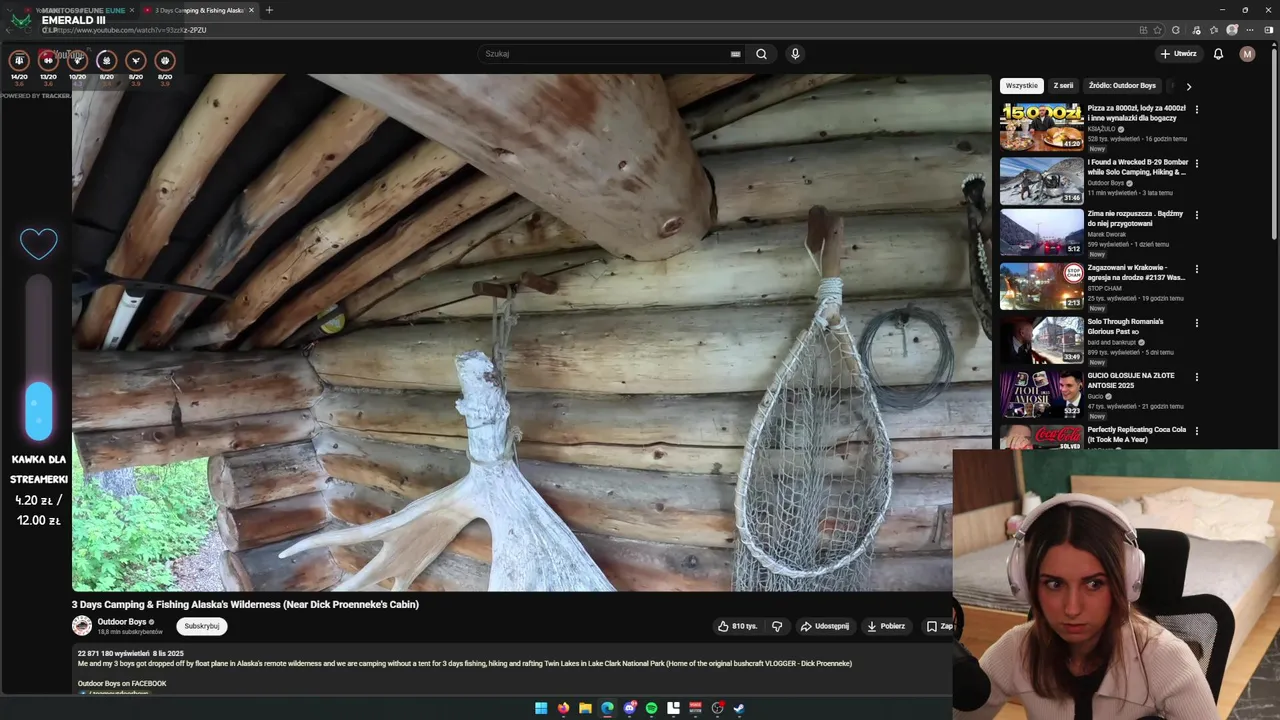
Task: Open the browser settings and more menu
Action: (x=1250, y=30)
